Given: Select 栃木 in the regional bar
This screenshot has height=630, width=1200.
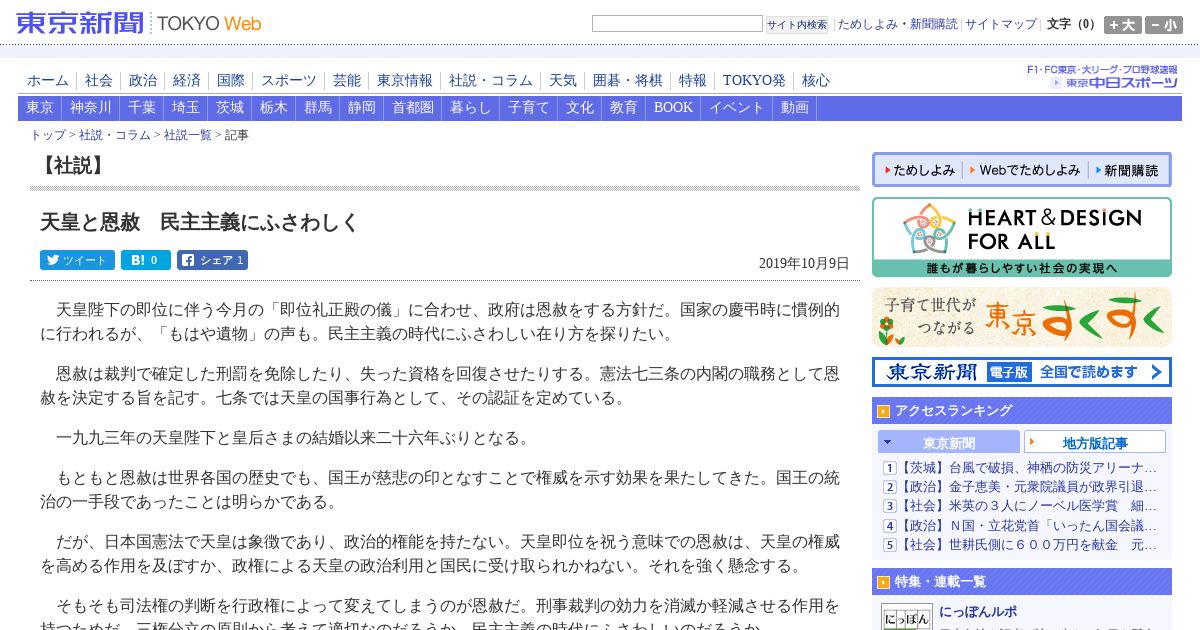Looking at the screenshot, I should coord(274,107).
